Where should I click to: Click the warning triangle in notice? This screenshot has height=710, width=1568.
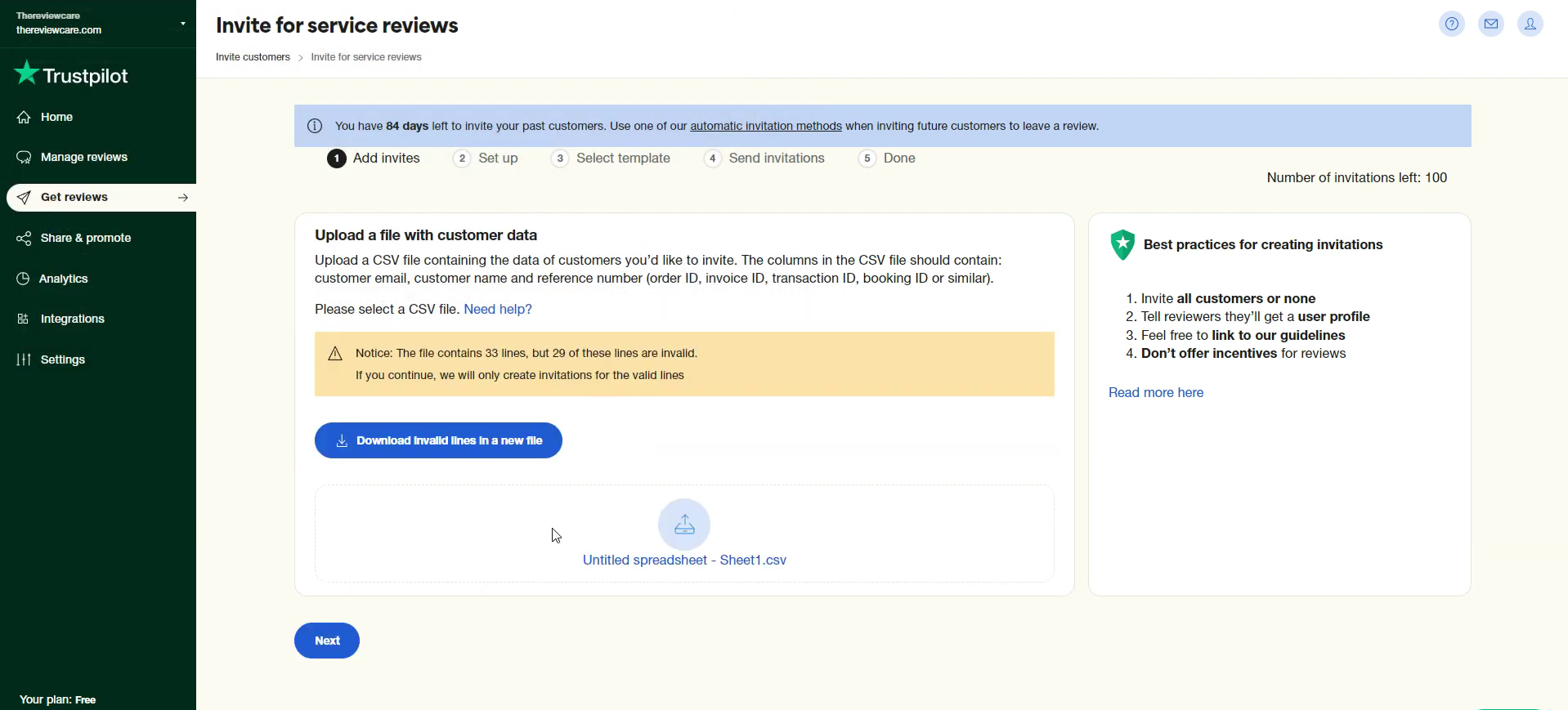335,353
